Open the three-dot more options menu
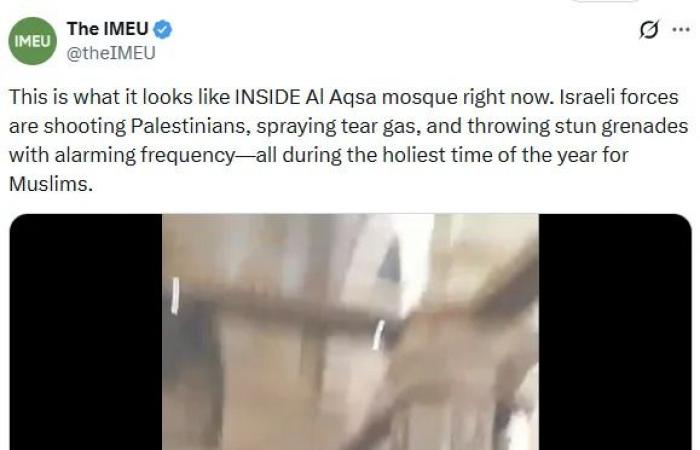The height and width of the screenshot is (450, 700). pyautogui.click(x=681, y=30)
